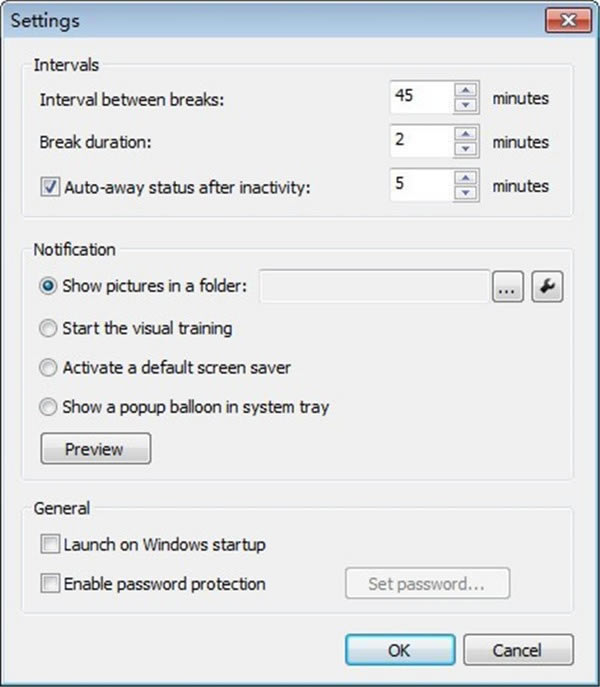This screenshot has height=687, width=600.
Task: Increase the break duration value
Action: [x=466, y=134]
